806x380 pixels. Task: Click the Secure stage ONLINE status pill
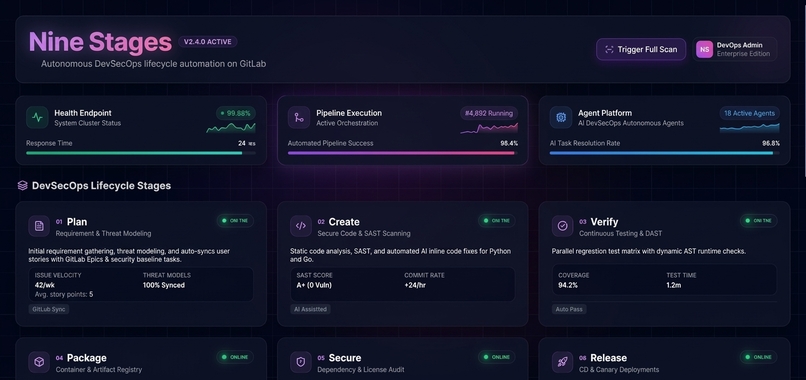tap(497, 357)
